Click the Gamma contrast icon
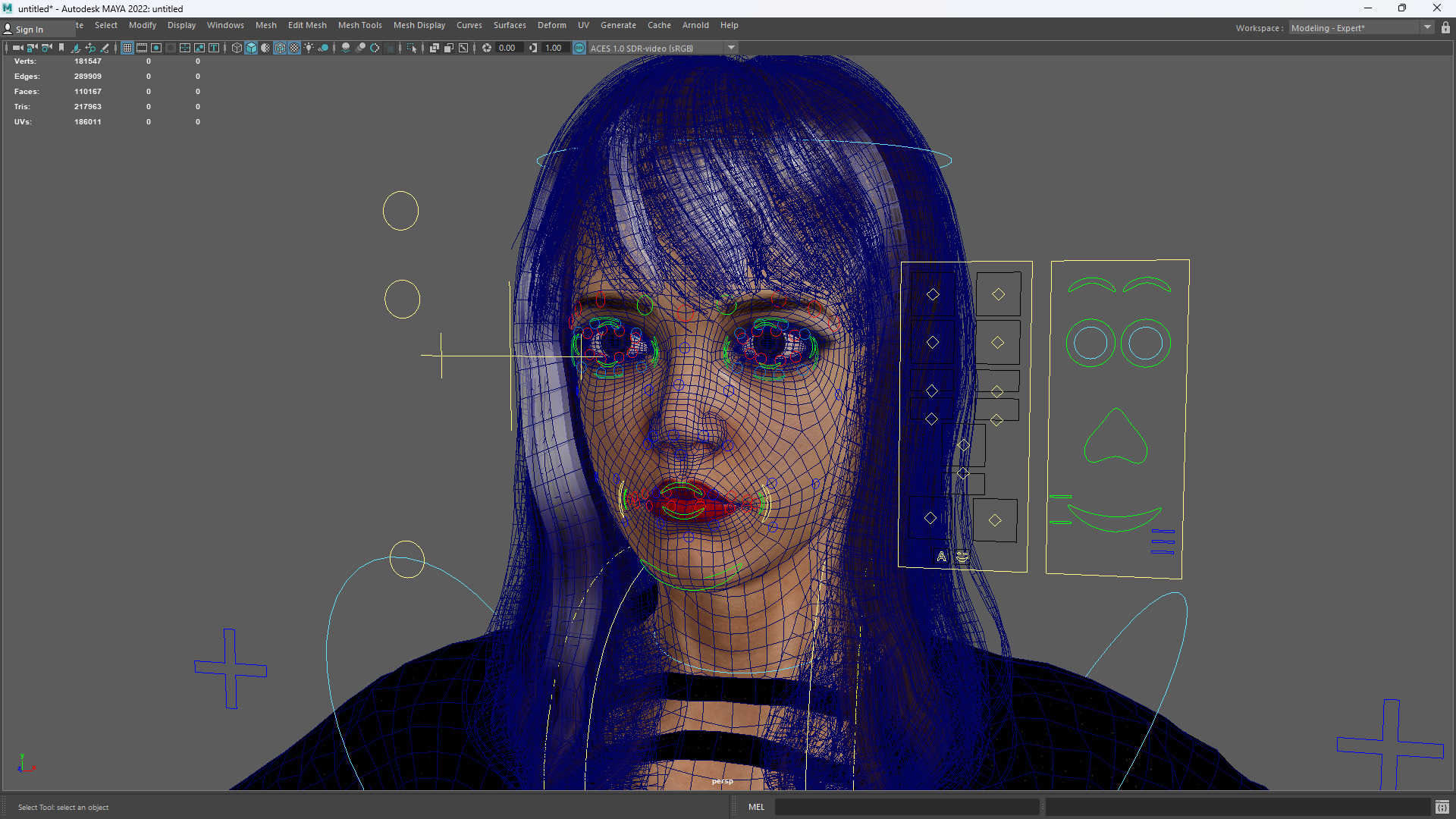The height and width of the screenshot is (819, 1456). click(533, 48)
